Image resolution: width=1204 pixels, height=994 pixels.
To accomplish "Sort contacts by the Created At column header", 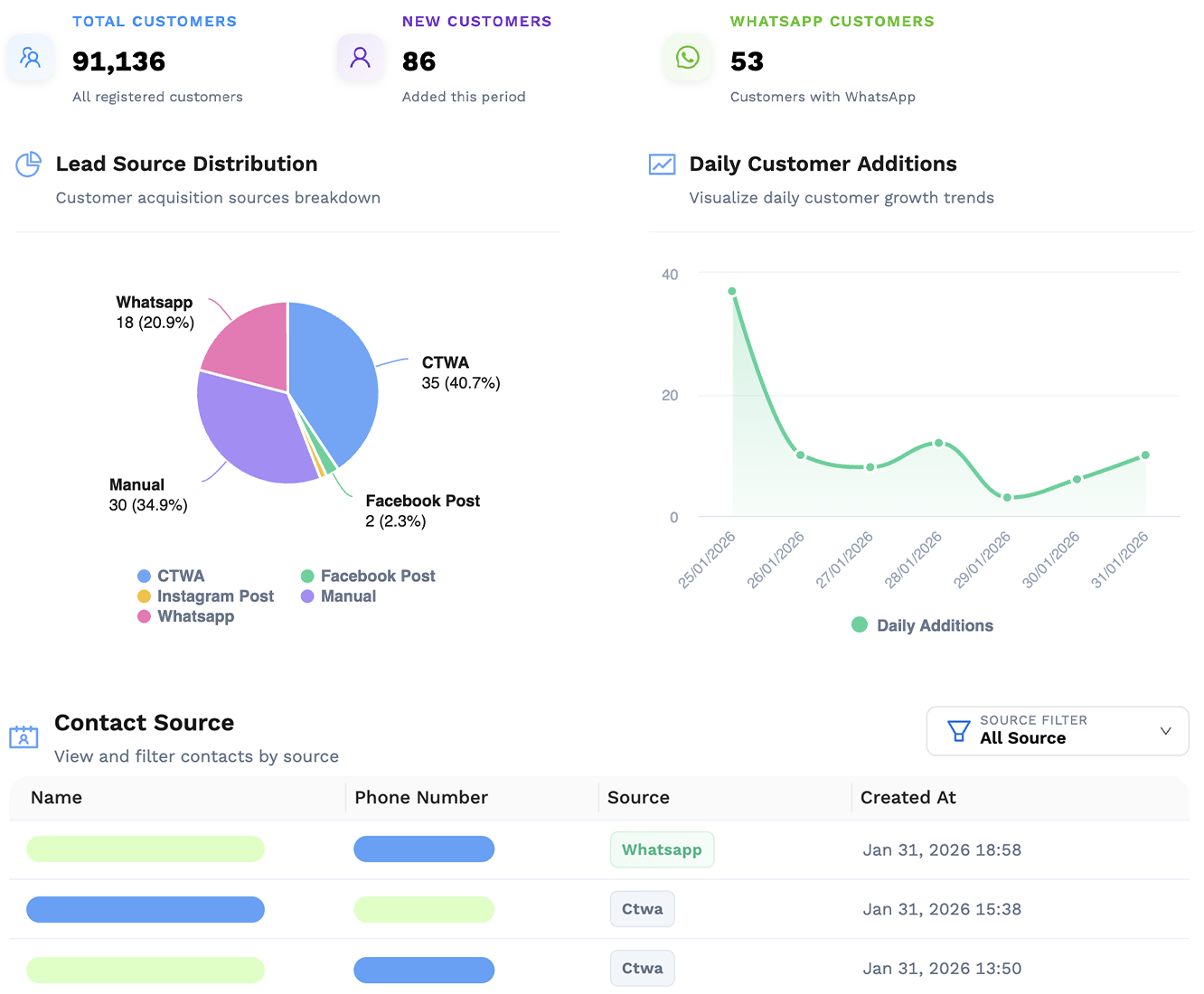I will click(x=908, y=797).
